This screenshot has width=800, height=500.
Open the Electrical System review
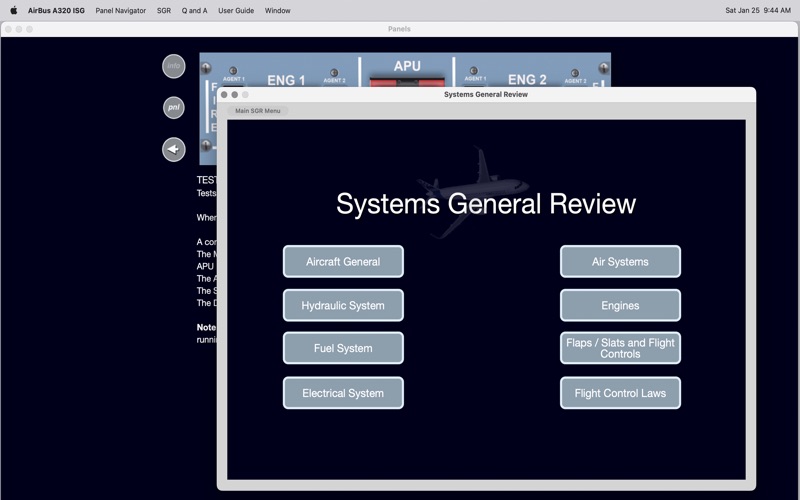343,393
